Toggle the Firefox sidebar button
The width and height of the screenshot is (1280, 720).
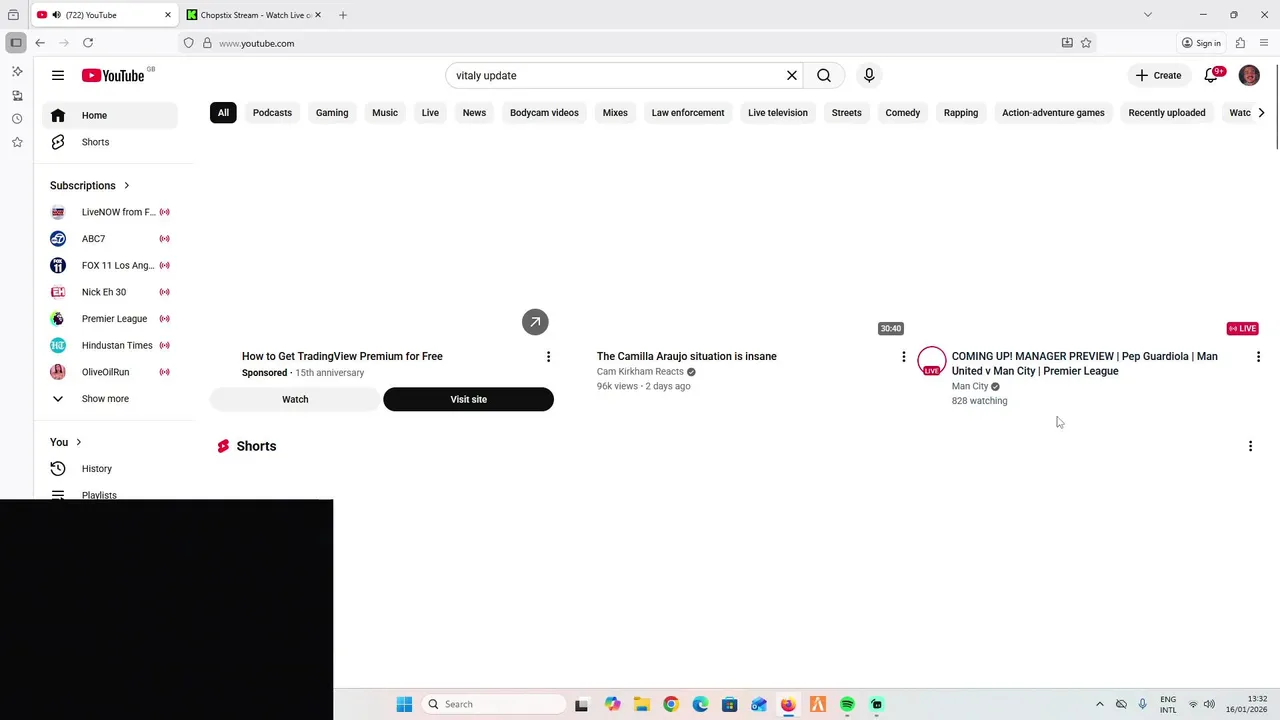[16, 43]
